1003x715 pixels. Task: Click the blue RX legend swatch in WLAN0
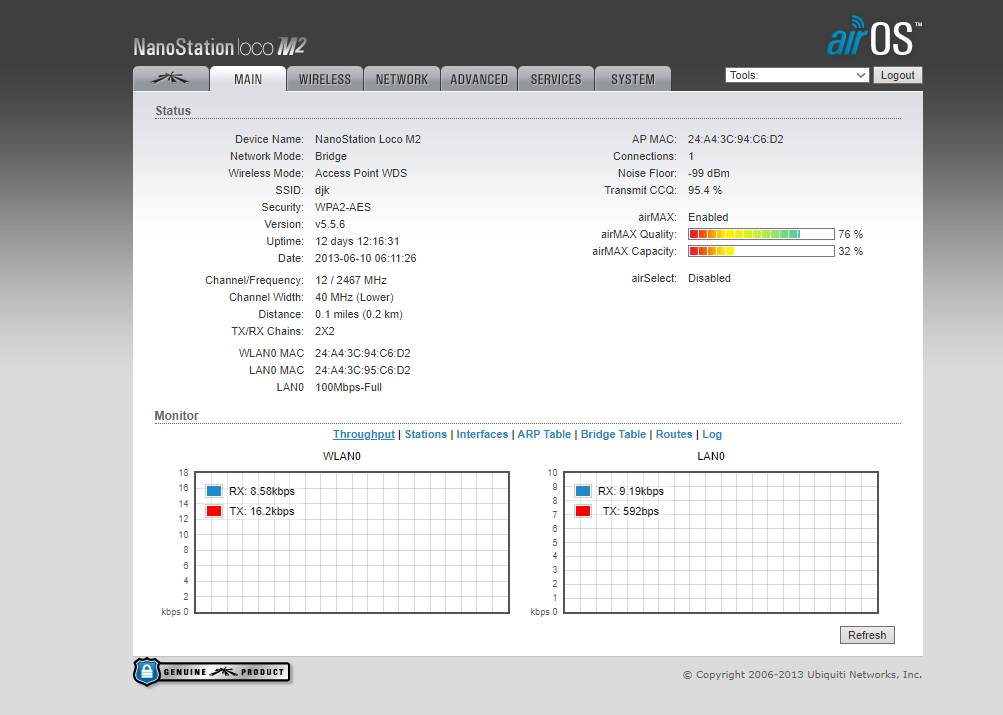tap(214, 491)
